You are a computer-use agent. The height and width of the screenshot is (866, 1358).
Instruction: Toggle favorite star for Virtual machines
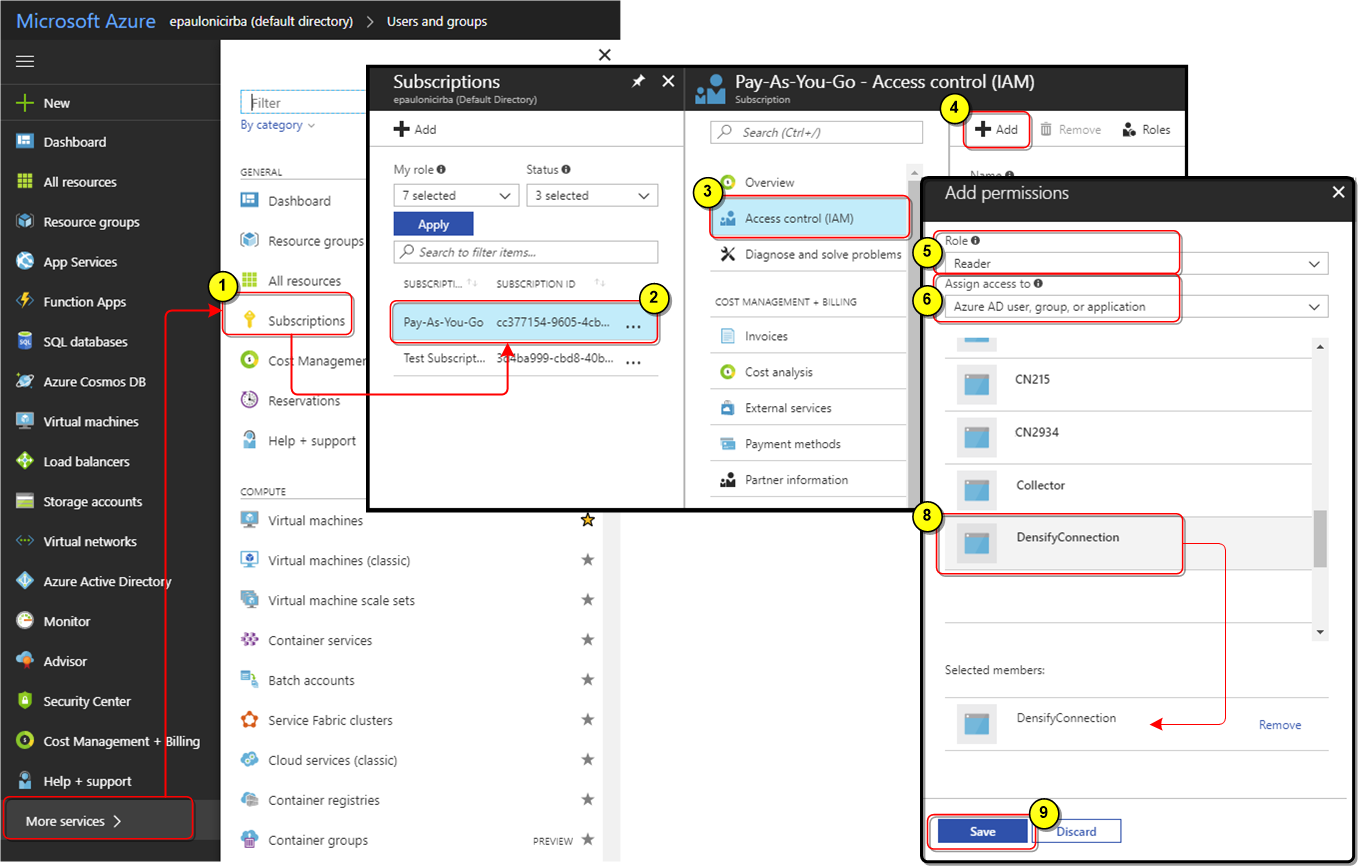click(588, 520)
